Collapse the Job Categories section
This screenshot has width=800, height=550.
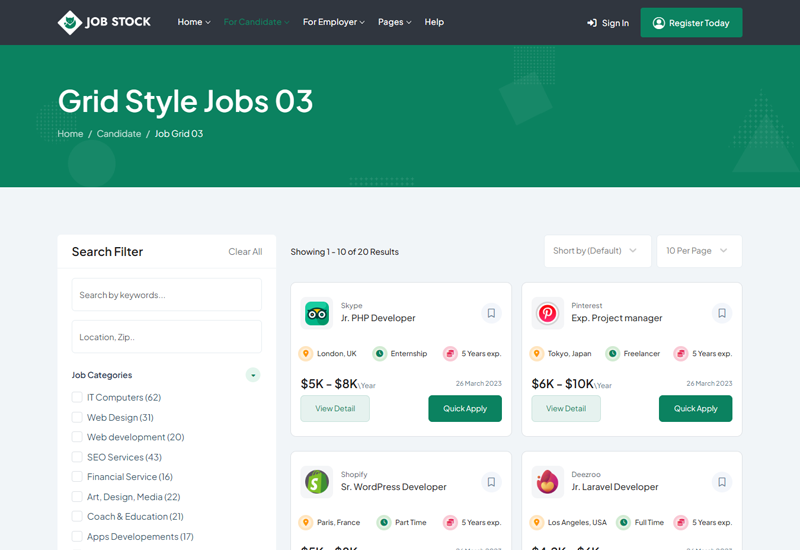point(253,375)
